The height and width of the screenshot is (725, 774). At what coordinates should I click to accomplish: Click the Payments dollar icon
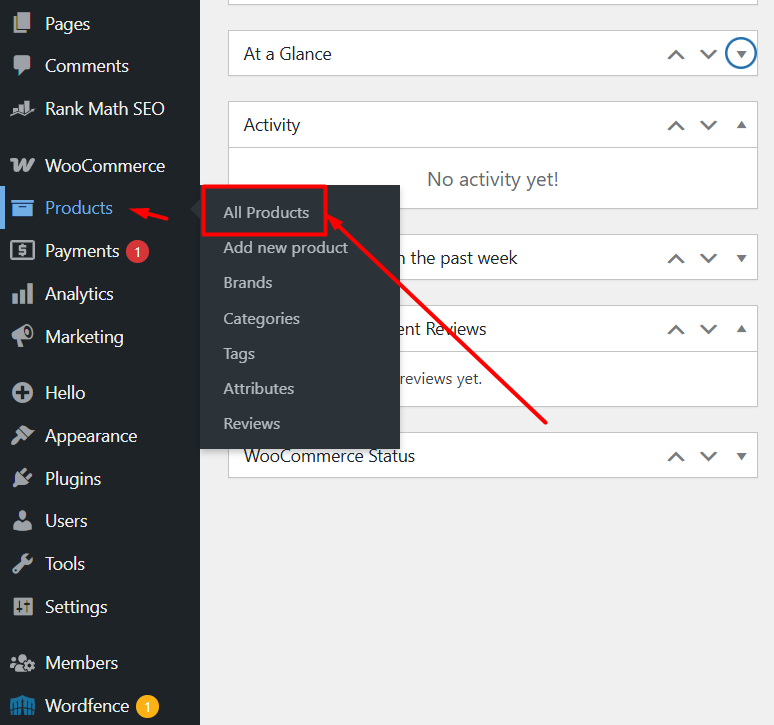(22, 251)
